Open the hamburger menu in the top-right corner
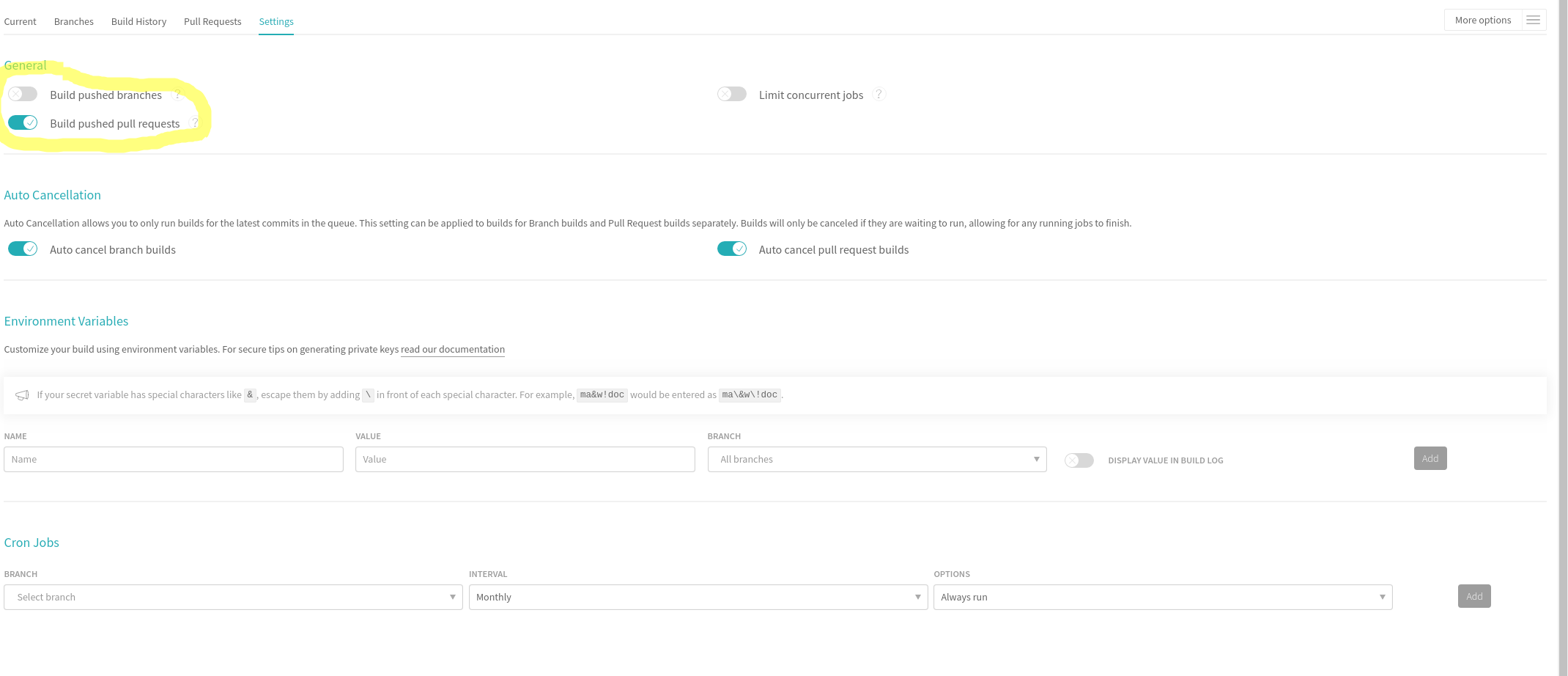 (x=1533, y=20)
